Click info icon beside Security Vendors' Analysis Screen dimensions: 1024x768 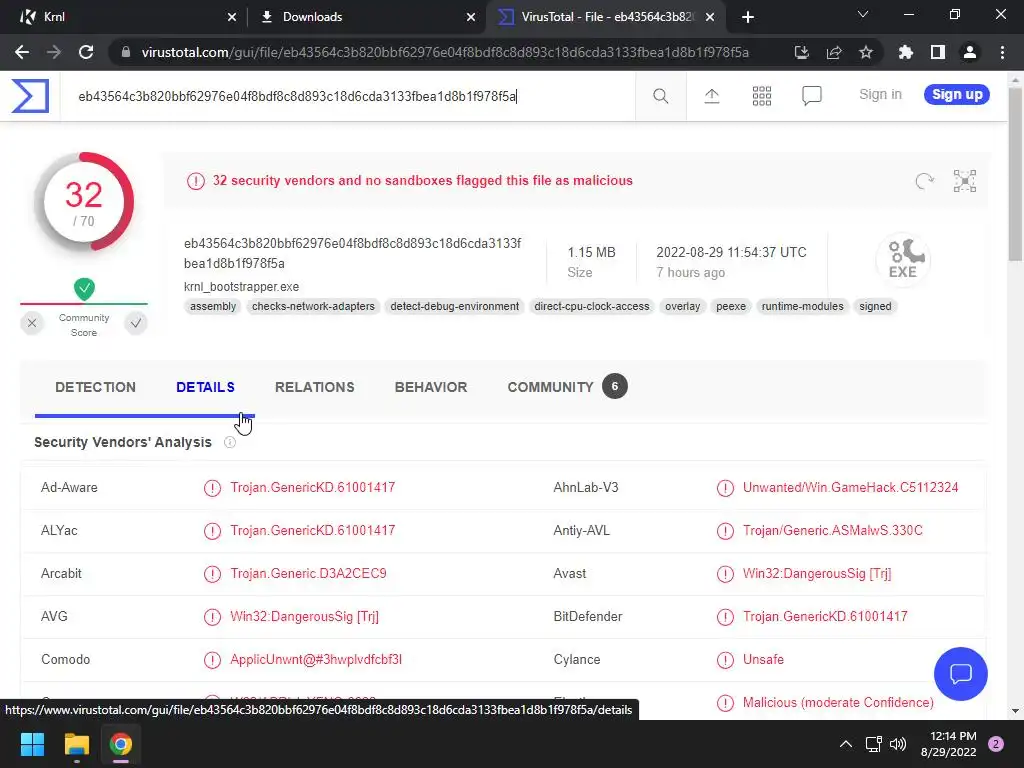230,442
